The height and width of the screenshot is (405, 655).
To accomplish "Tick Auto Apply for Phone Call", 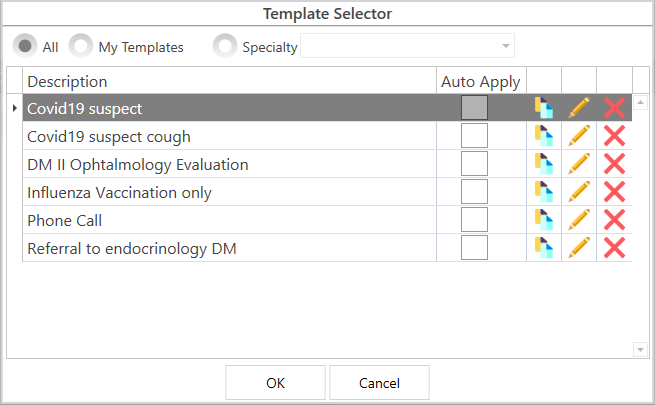I will click(x=474, y=220).
